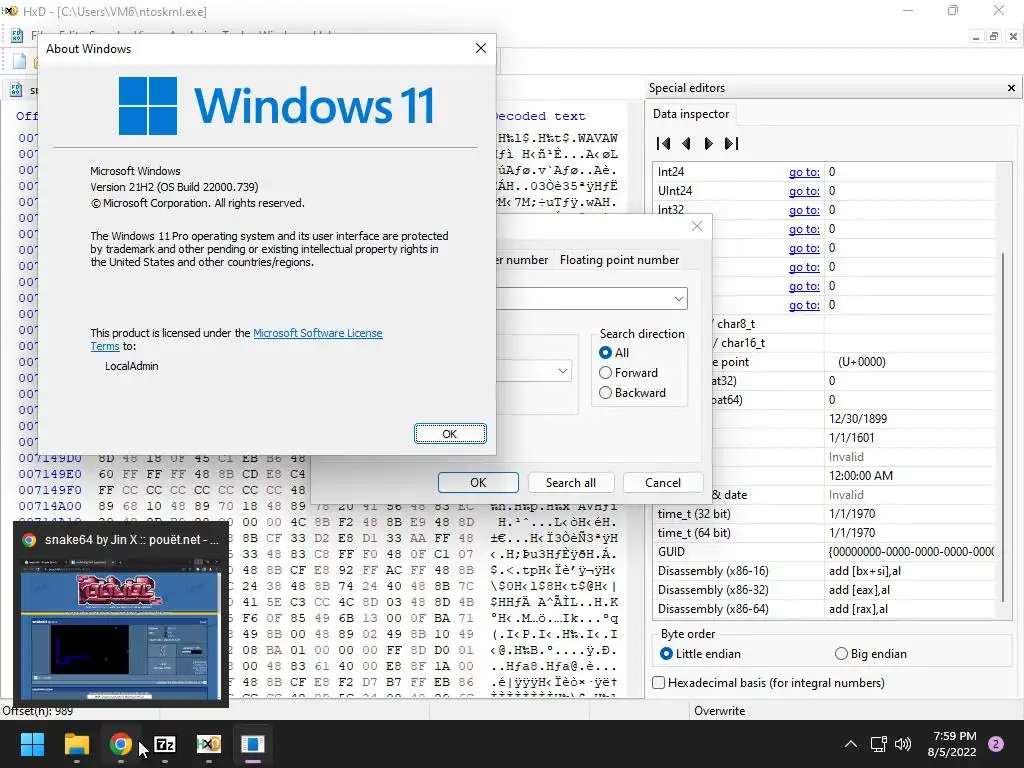Go to next byte in Data inspector
This screenshot has height=768, width=1024.
coord(708,144)
